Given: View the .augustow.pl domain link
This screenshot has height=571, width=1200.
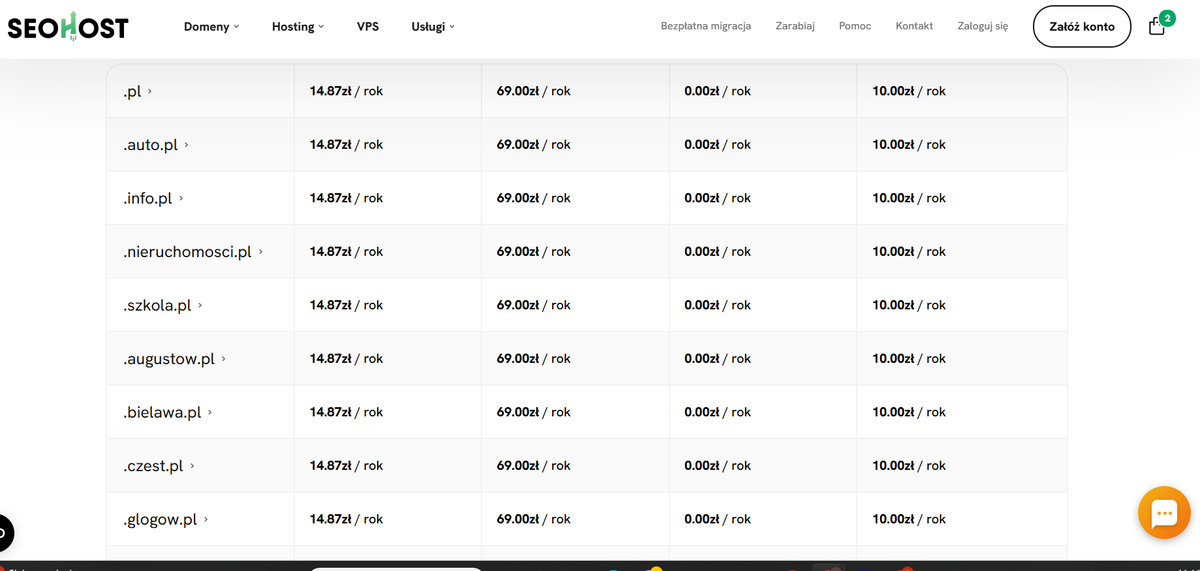Looking at the screenshot, I should 174,359.
